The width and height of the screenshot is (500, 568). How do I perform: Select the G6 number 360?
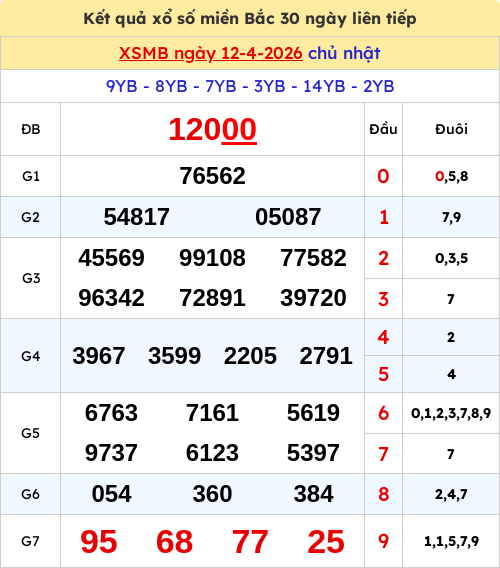tap(212, 494)
